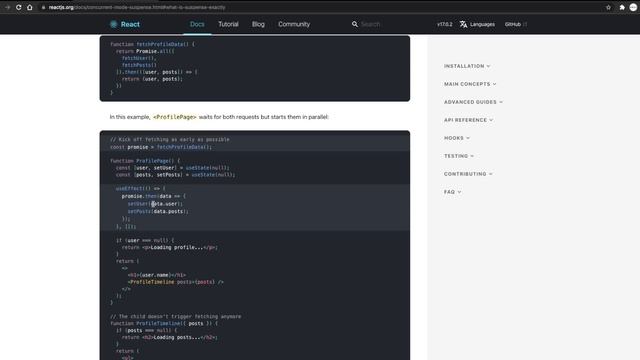The image size is (640, 360).
Task: Click the 'function fetchProfileData()' code line
Action: click(x=152, y=44)
